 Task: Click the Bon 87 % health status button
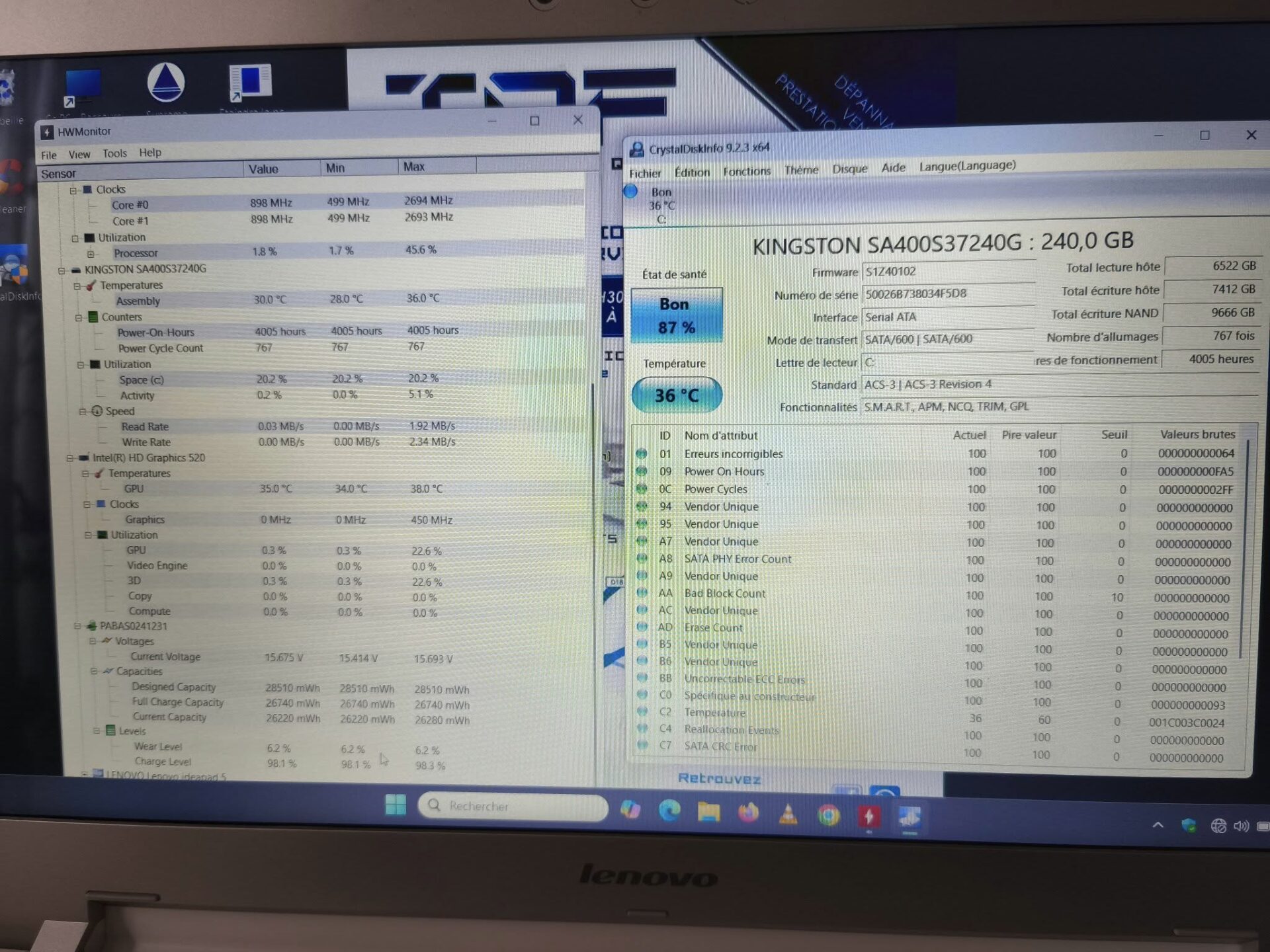point(676,315)
